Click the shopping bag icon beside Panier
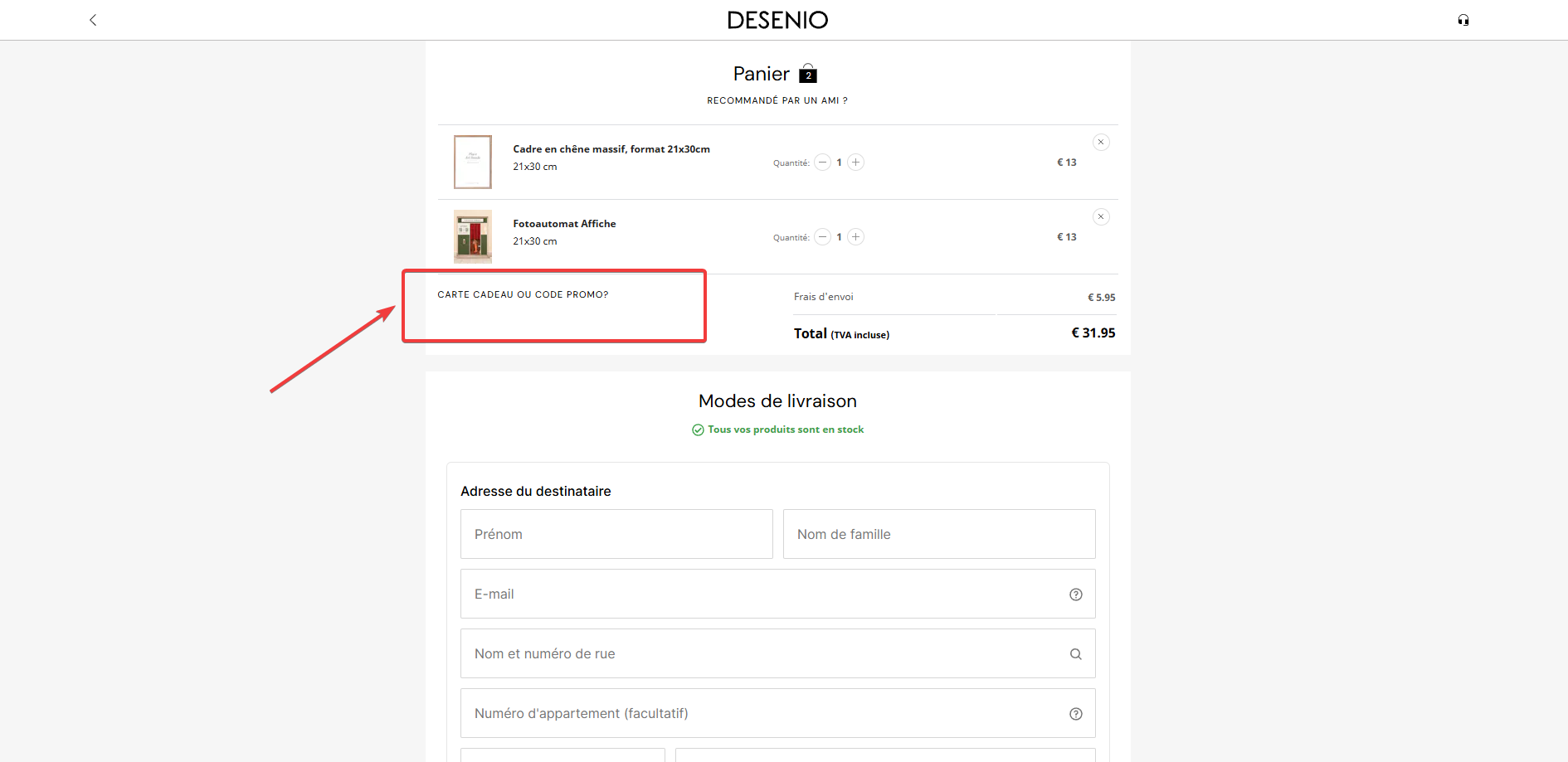Screen dimensions: 1568x762 pyautogui.click(x=808, y=74)
